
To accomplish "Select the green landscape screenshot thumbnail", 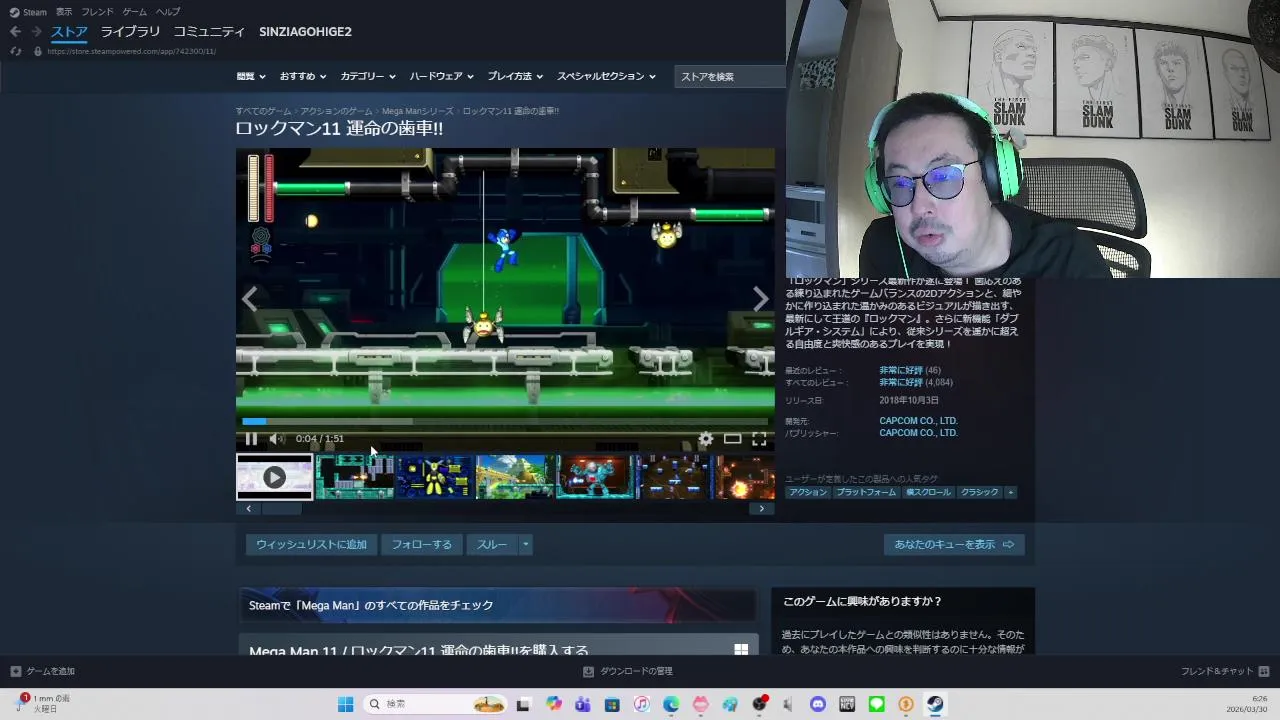I will pos(514,477).
